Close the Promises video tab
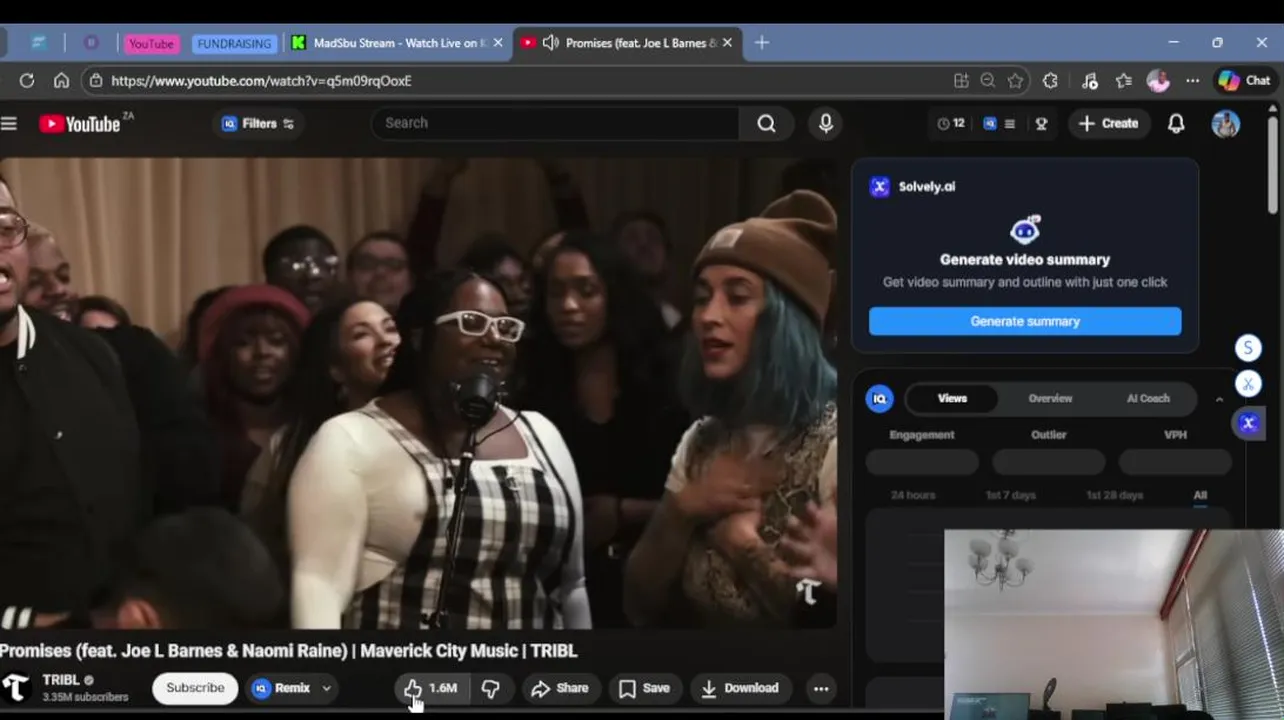Image resolution: width=1284 pixels, height=720 pixels. [x=727, y=43]
